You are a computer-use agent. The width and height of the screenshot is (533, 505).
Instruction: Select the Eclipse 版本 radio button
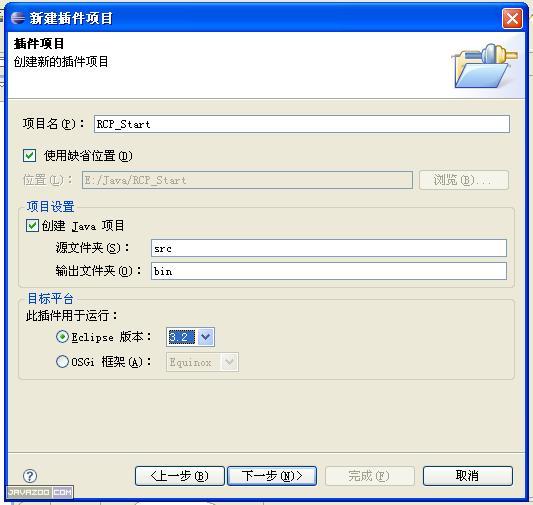coord(62,337)
